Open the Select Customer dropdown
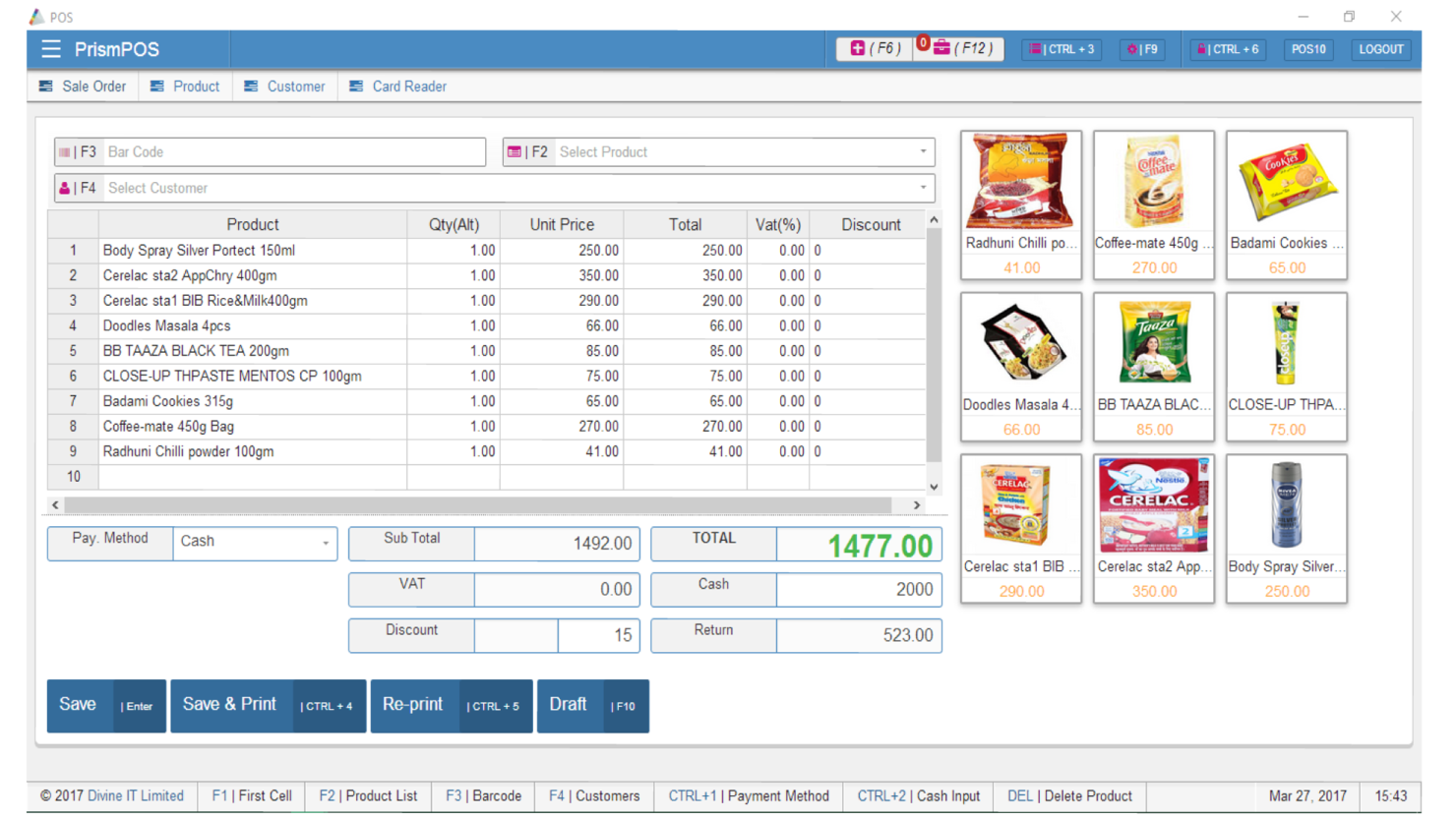The height and width of the screenshot is (819, 1456). 923,188
